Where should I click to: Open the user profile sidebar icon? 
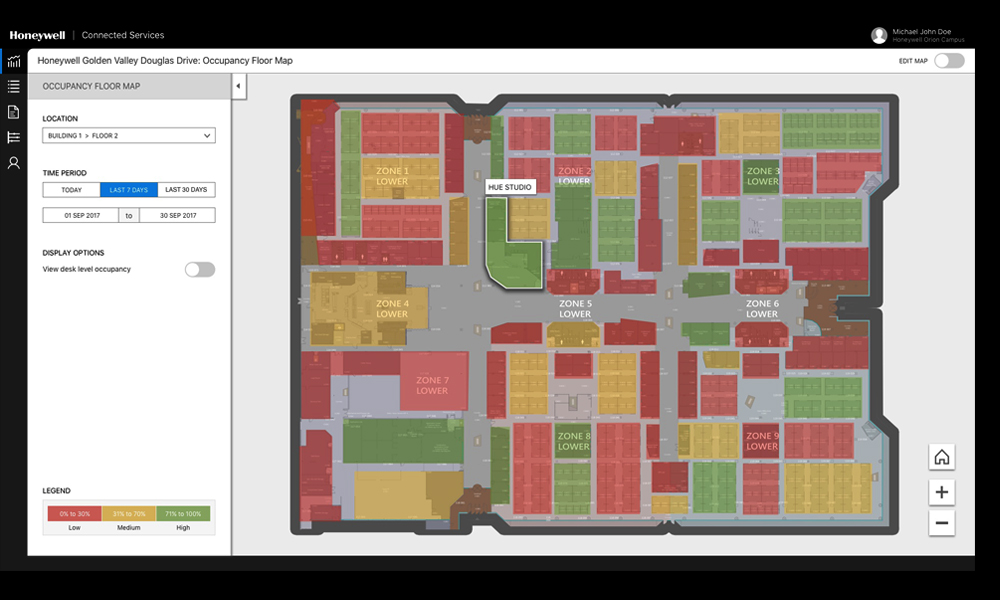(x=13, y=162)
